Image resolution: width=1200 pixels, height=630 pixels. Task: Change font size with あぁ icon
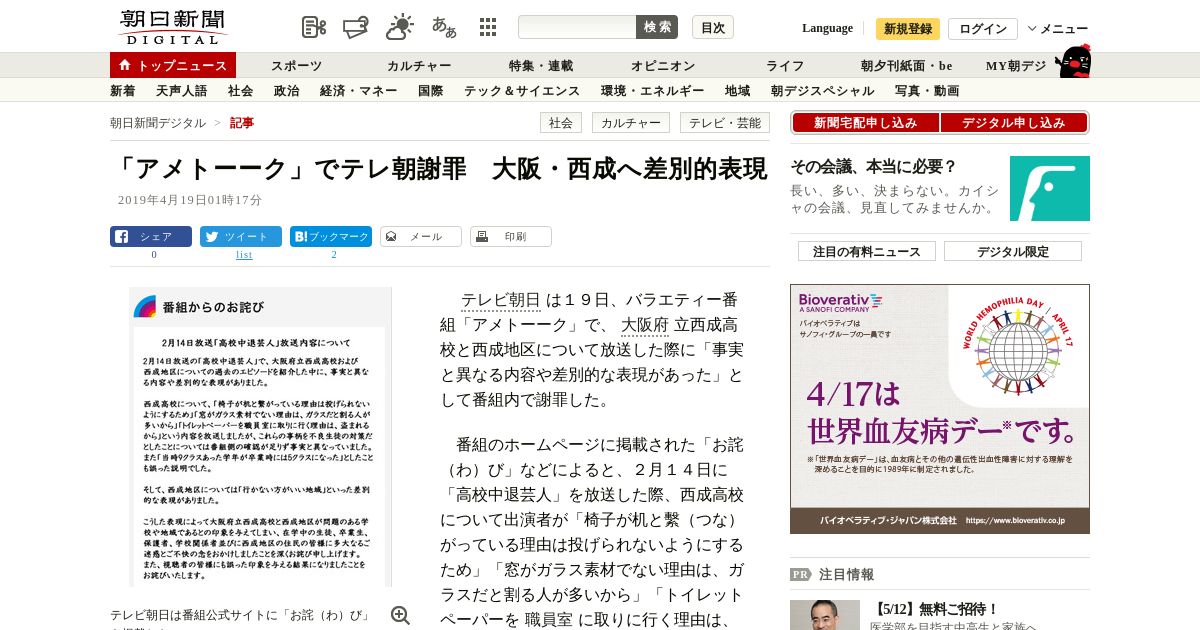pos(444,27)
